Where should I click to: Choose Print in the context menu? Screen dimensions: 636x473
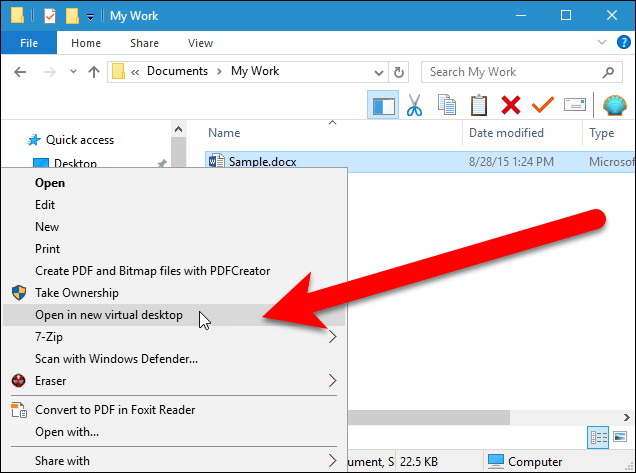(174, 249)
